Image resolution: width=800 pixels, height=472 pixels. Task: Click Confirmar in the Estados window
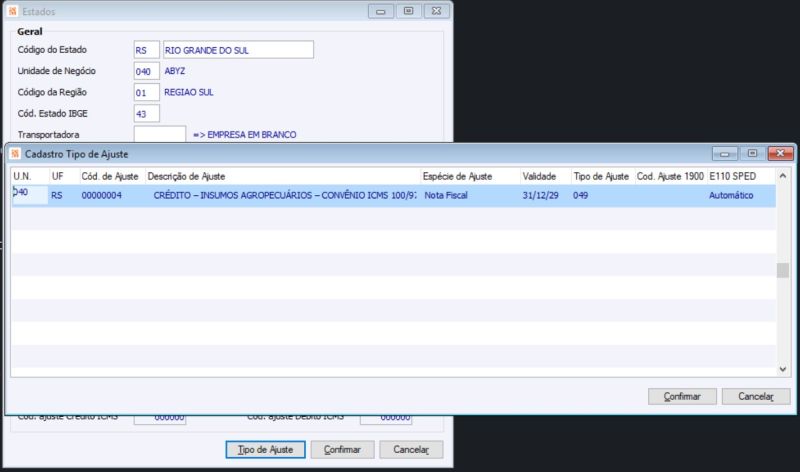pyautogui.click(x=342, y=450)
